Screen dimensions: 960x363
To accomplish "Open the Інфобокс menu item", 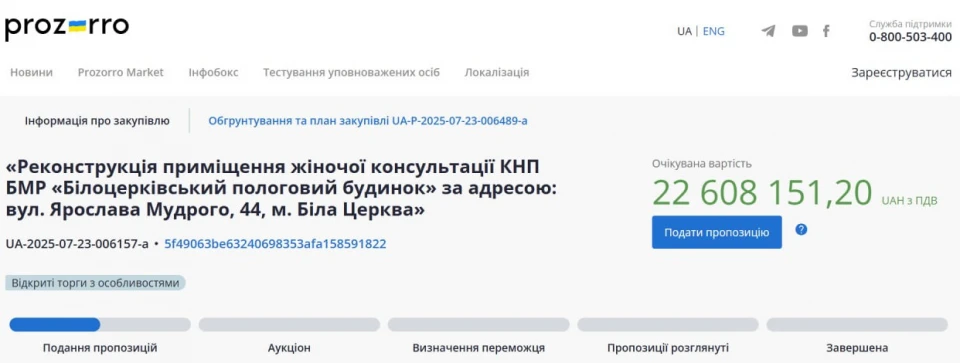I will click(213, 72).
